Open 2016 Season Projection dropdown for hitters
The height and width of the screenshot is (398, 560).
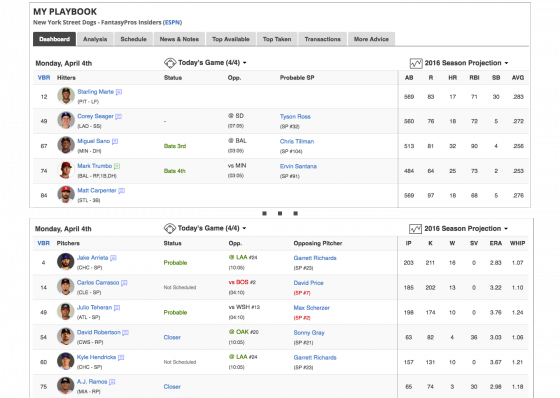(x=466, y=63)
